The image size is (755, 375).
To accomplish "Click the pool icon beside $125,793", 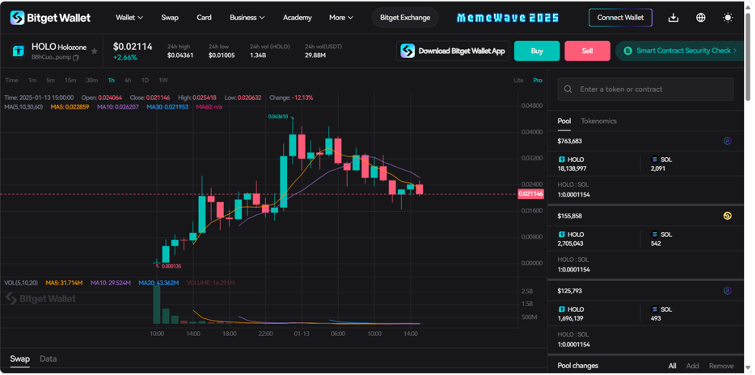I will click(x=728, y=291).
